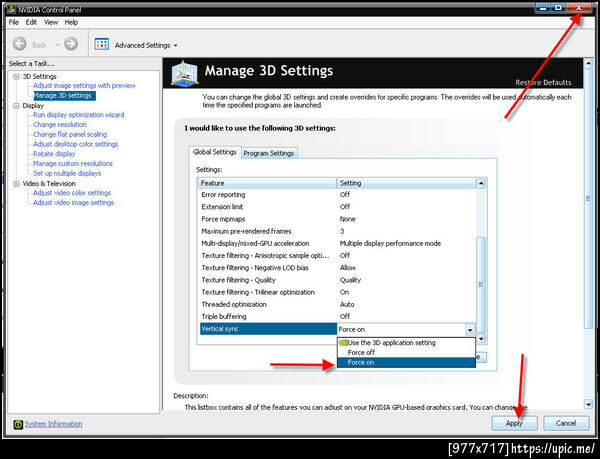Close the NVIDIA Control Panel window
The image size is (600, 459).
[x=579, y=8]
